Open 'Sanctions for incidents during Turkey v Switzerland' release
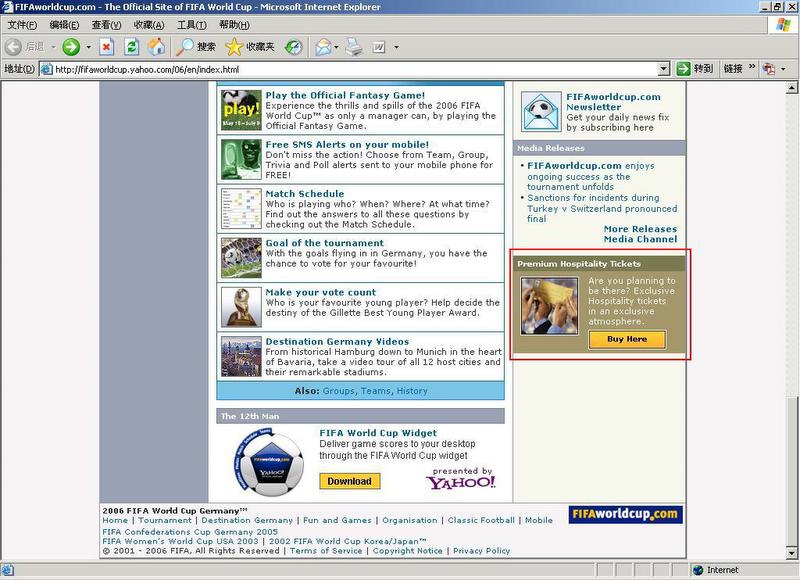800x580 pixels. tap(602, 208)
